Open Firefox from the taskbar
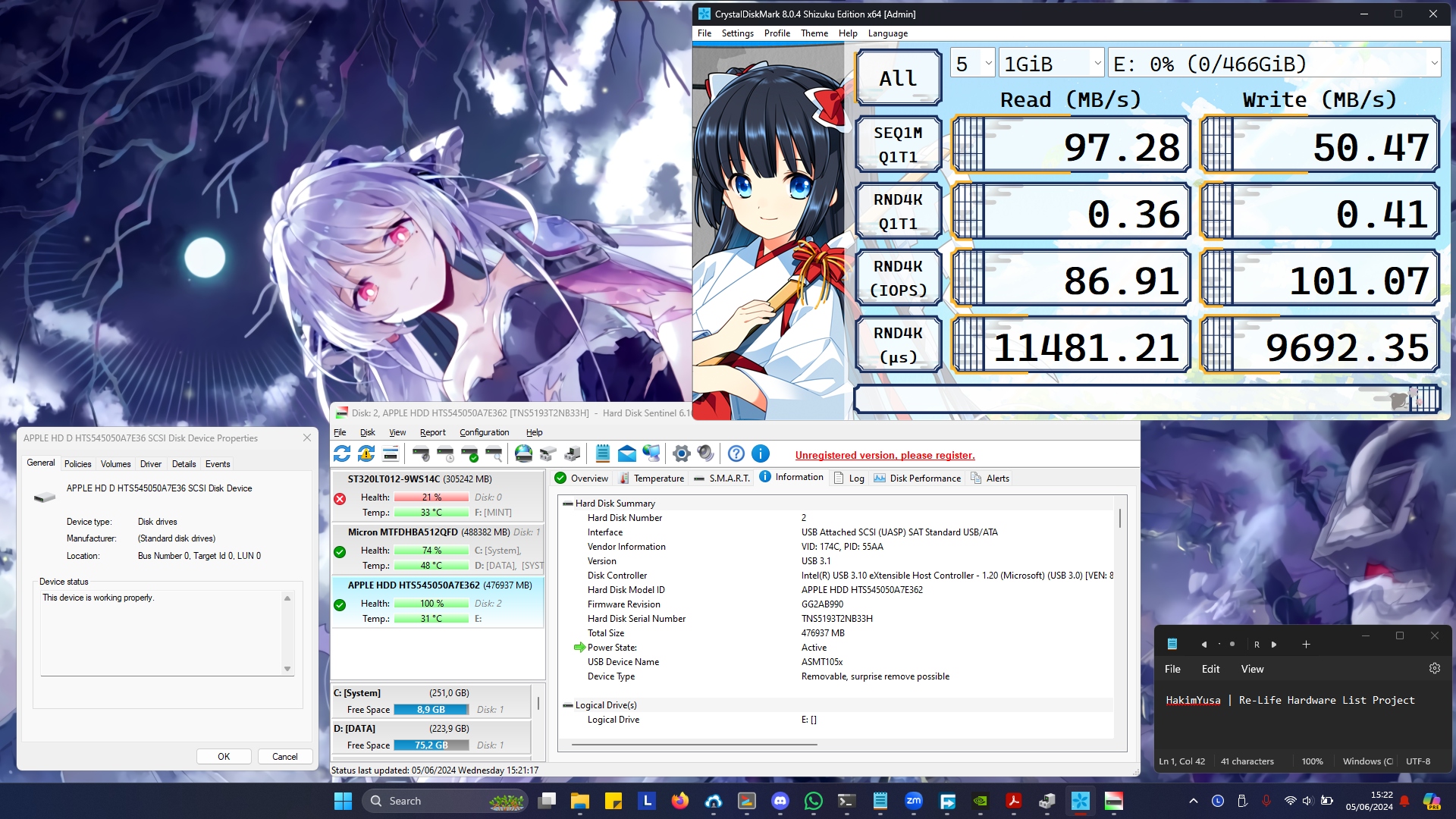The width and height of the screenshot is (1456, 819). tap(680, 801)
